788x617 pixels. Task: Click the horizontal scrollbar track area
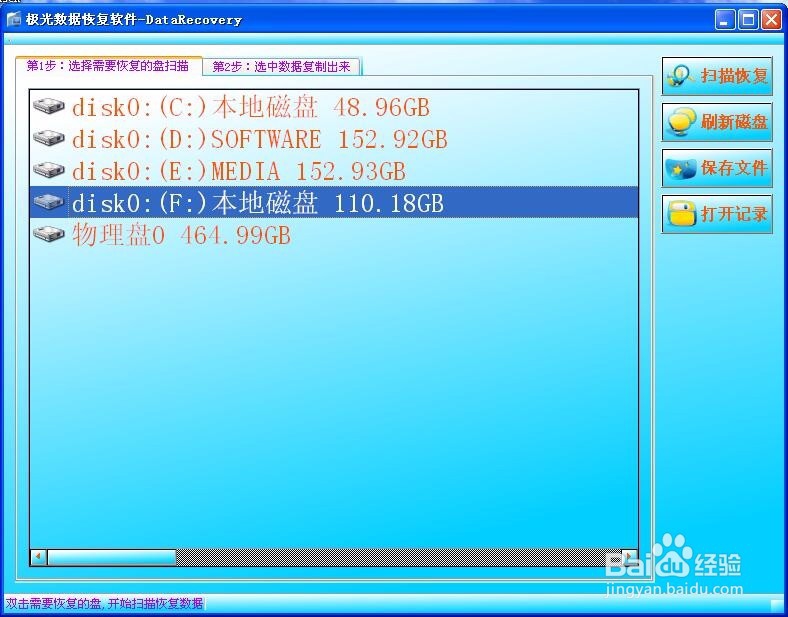click(399, 557)
